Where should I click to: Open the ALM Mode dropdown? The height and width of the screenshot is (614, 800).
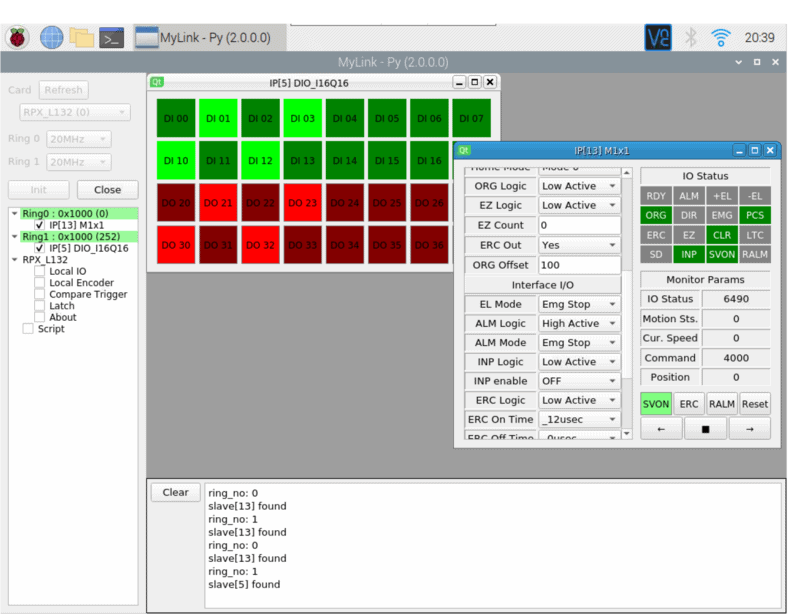click(579, 342)
